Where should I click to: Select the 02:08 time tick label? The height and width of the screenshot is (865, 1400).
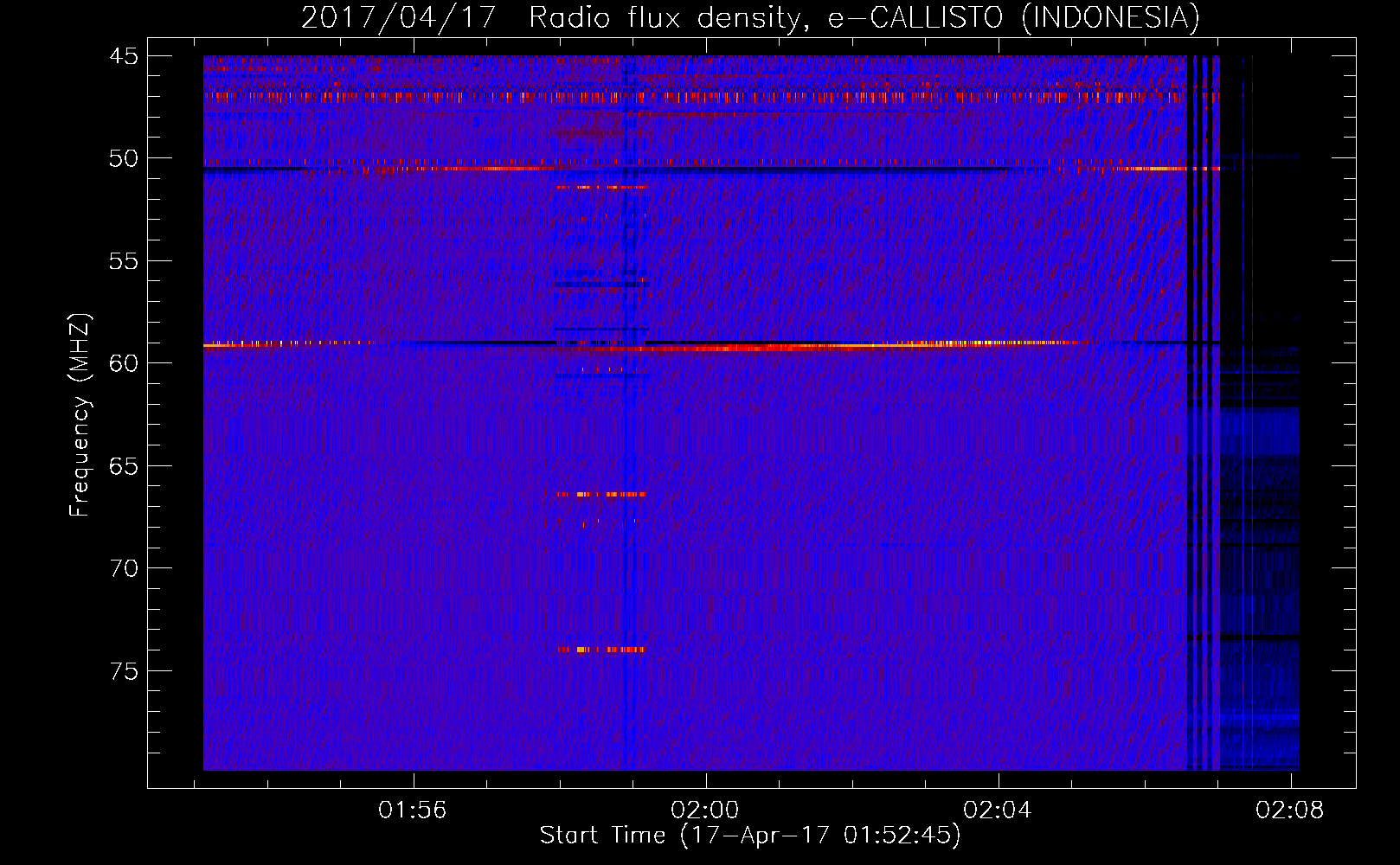1290,810
